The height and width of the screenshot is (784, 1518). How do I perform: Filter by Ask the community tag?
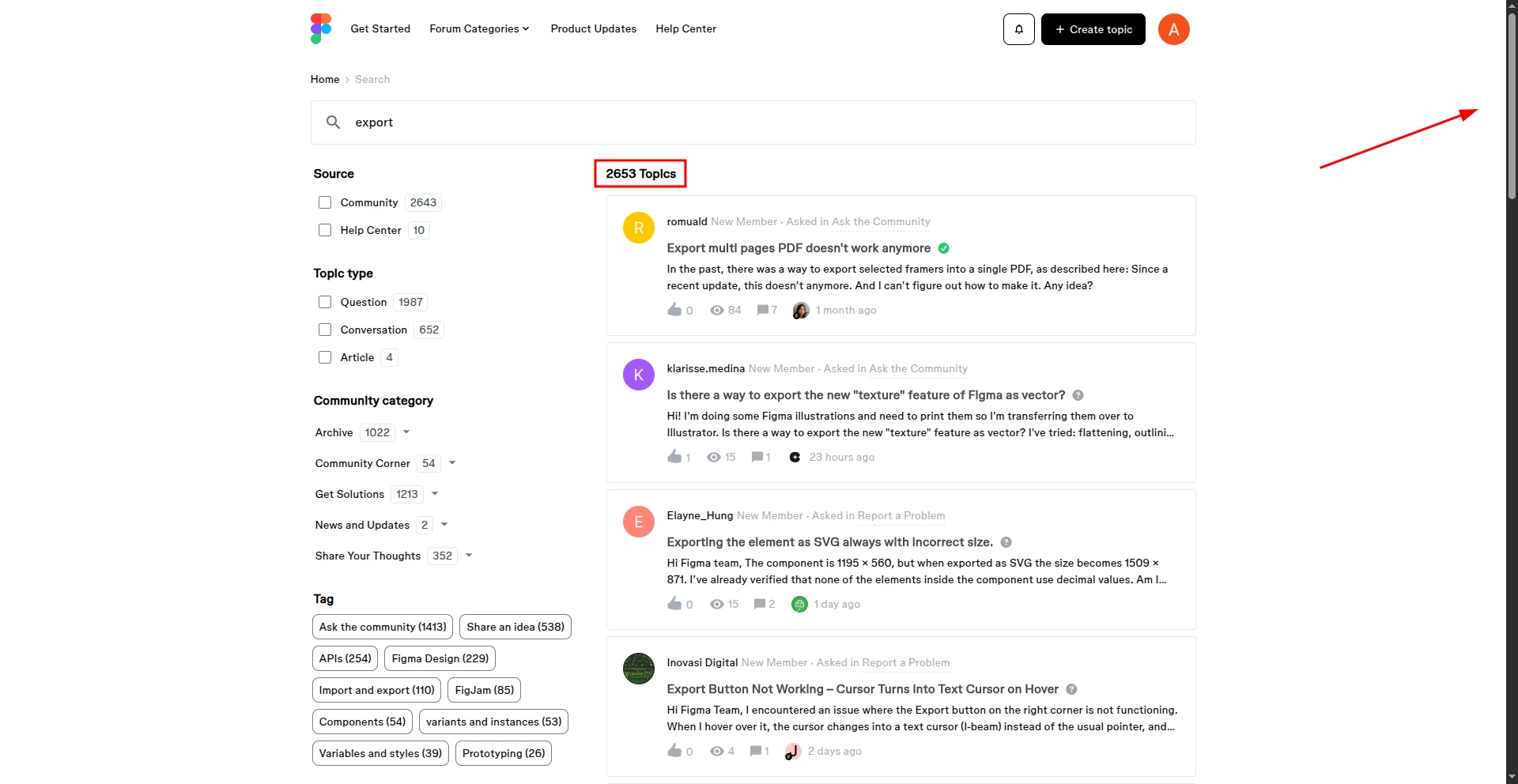[x=383, y=627]
